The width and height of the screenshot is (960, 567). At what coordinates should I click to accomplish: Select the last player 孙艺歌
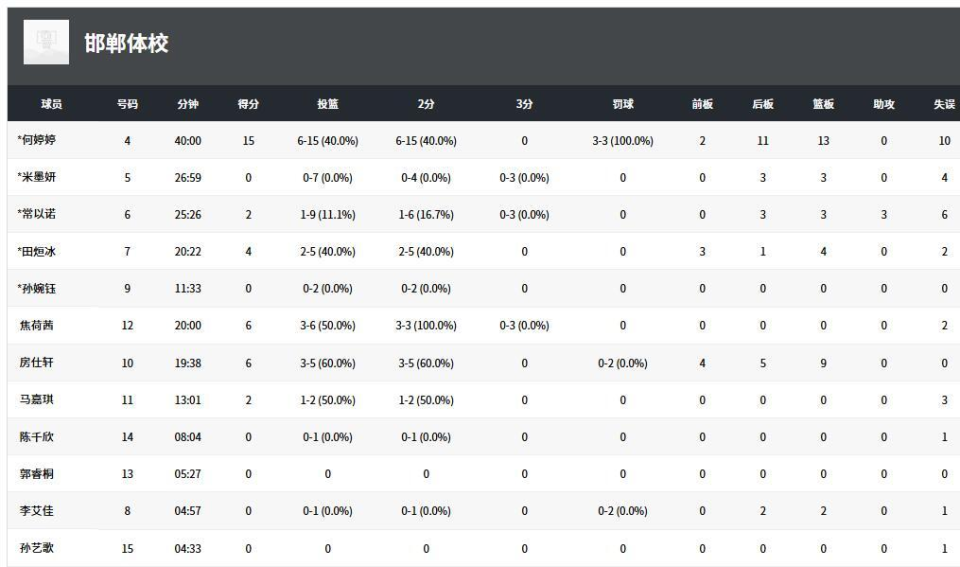pos(36,548)
